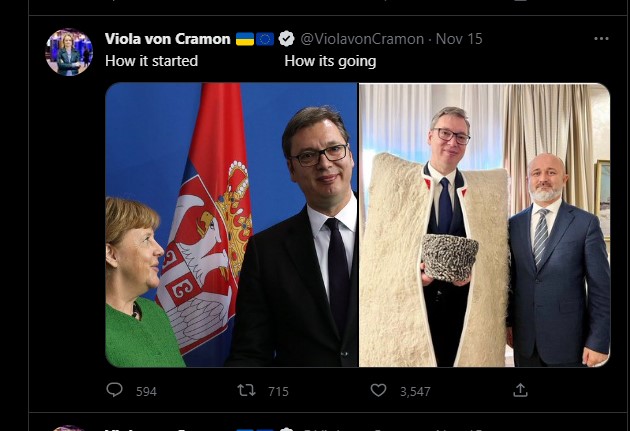
Task: Click the reply speech bubble icon
Action: [114, 390]
